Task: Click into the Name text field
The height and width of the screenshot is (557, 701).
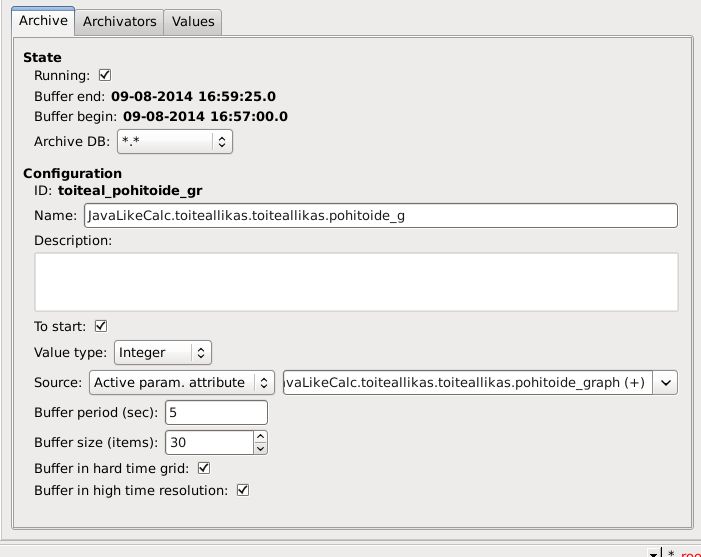Action: pyautogui.click(x=380, y=215)
